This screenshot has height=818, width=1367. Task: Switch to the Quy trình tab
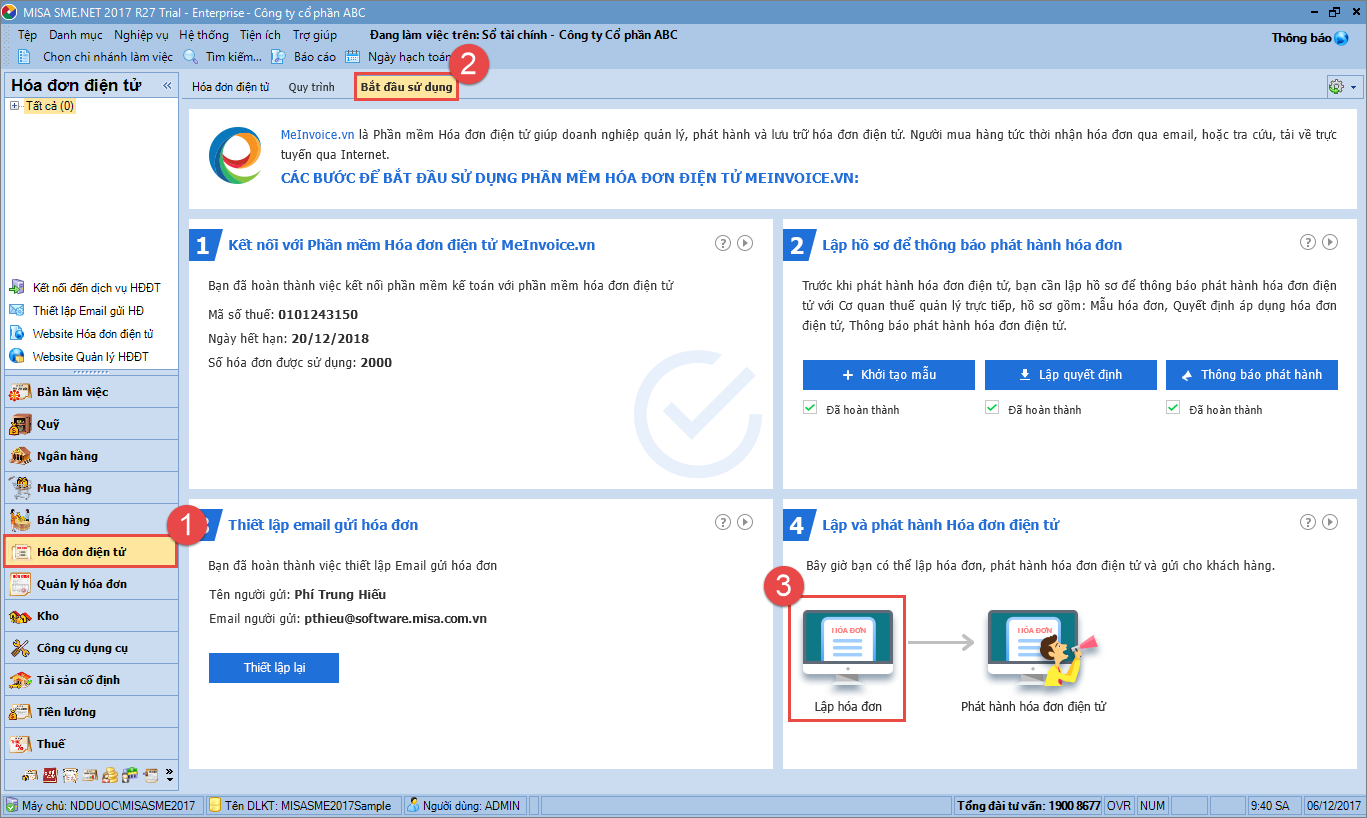coord(312,87)
